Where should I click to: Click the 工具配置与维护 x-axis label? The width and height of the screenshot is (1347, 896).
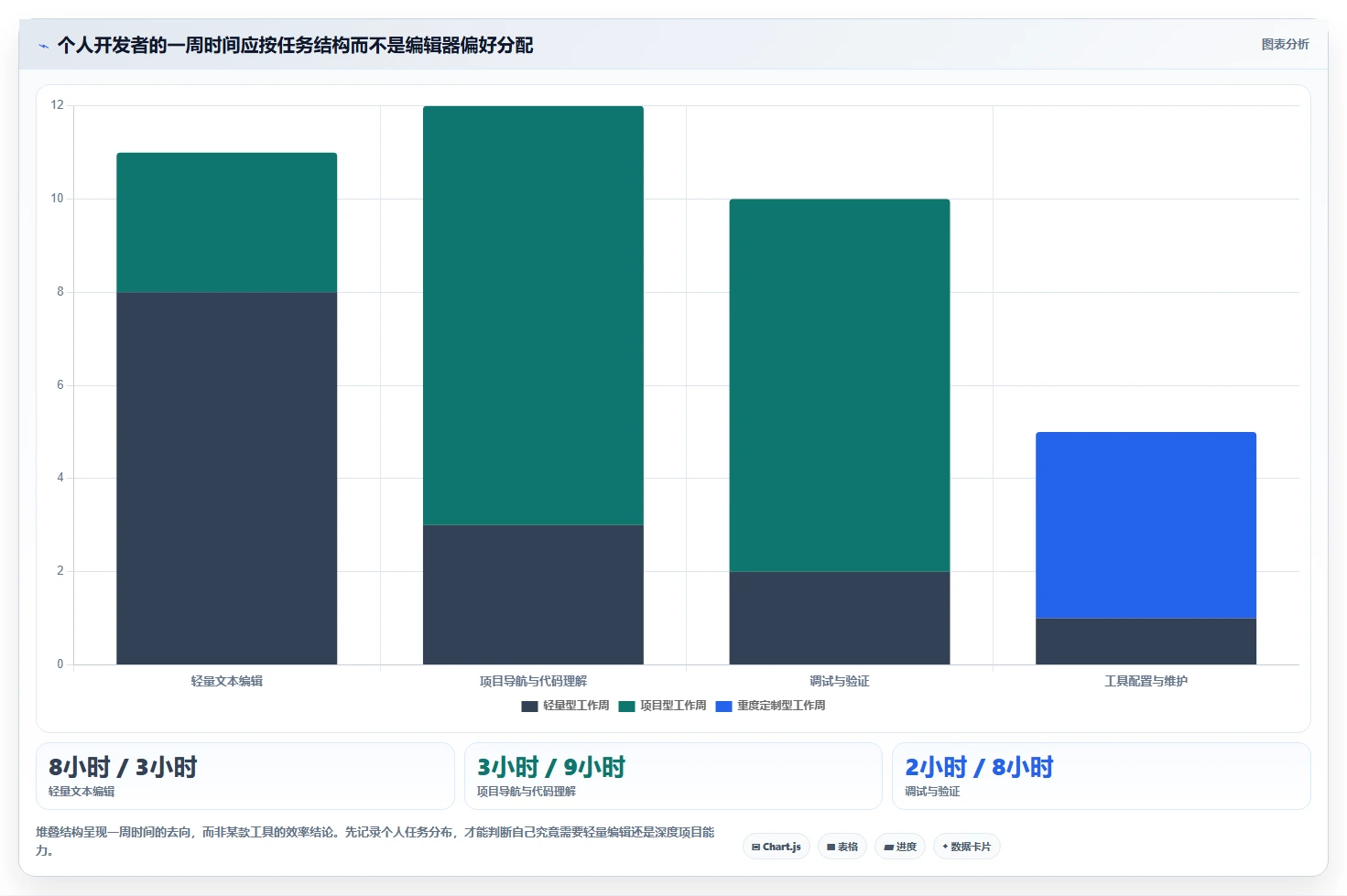[1146, 681]
